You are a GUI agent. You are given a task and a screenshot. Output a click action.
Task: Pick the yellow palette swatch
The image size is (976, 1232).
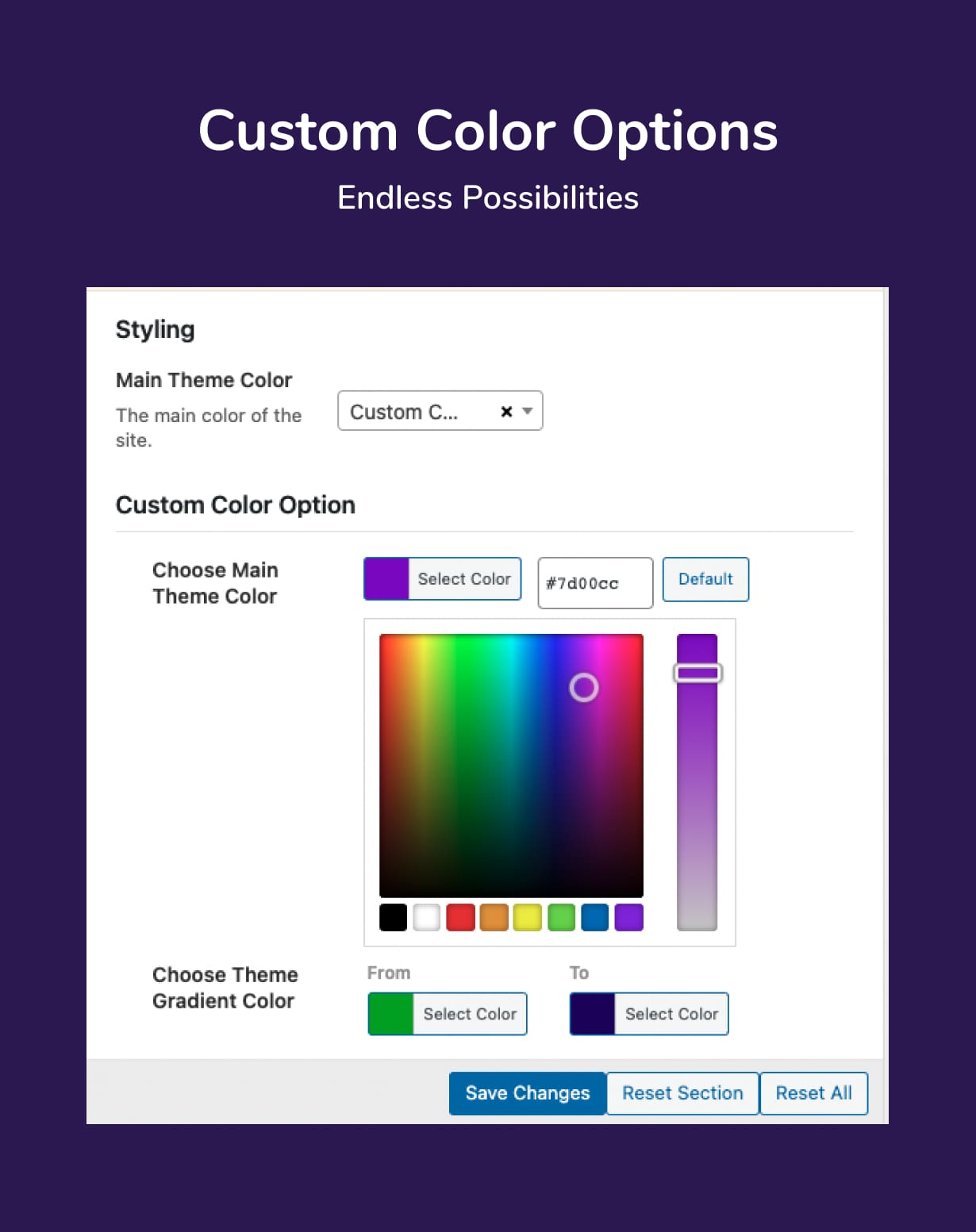pyautogui.click(x=528, y=917)
